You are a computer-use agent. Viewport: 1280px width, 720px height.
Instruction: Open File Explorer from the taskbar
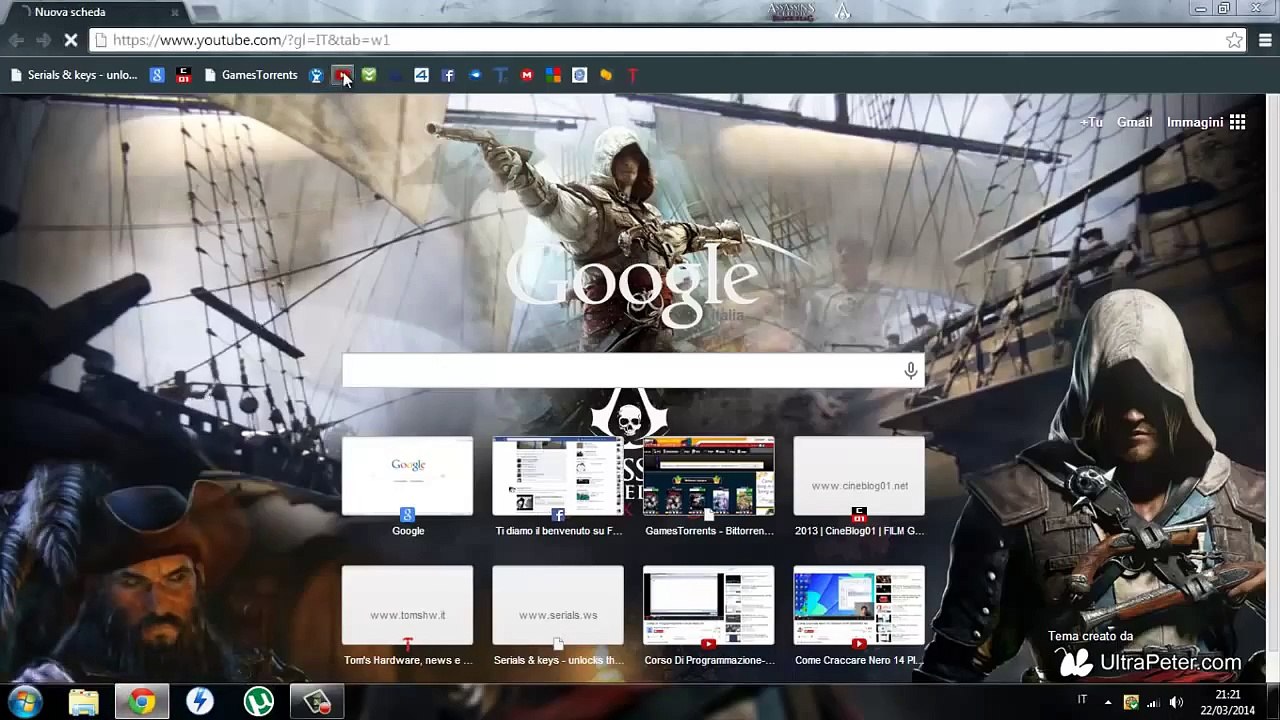pos(84,702)
